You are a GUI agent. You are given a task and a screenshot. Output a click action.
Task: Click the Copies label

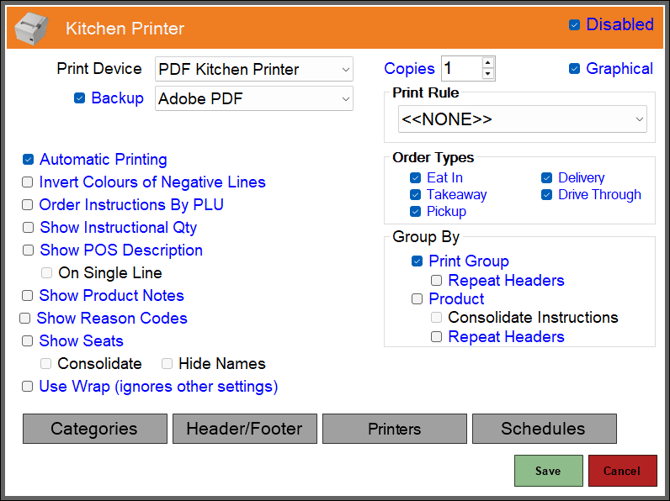coord(409,68)
